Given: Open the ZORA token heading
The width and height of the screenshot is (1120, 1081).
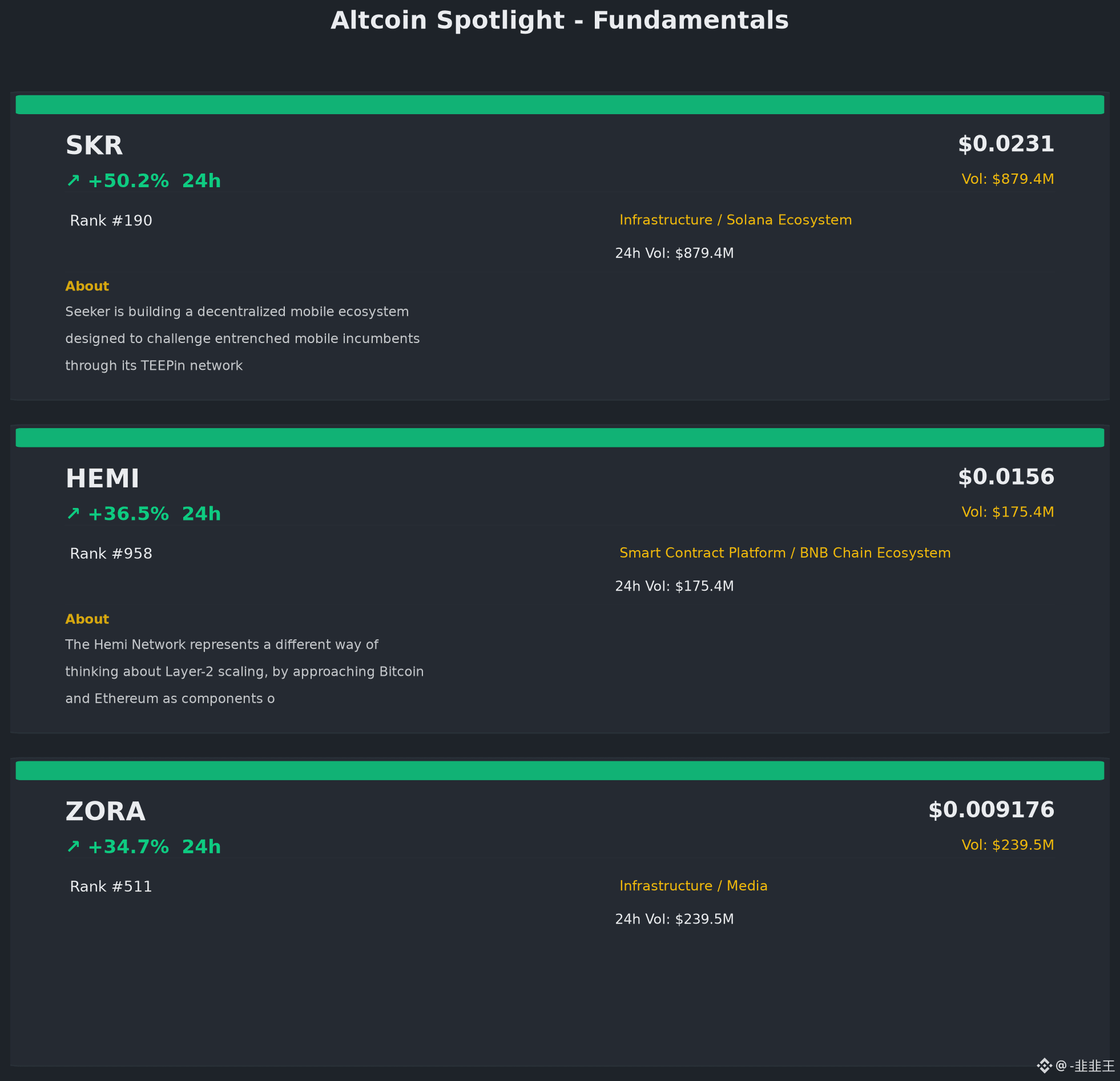Looking at the screenshot, I should click(x=105, y=812).
